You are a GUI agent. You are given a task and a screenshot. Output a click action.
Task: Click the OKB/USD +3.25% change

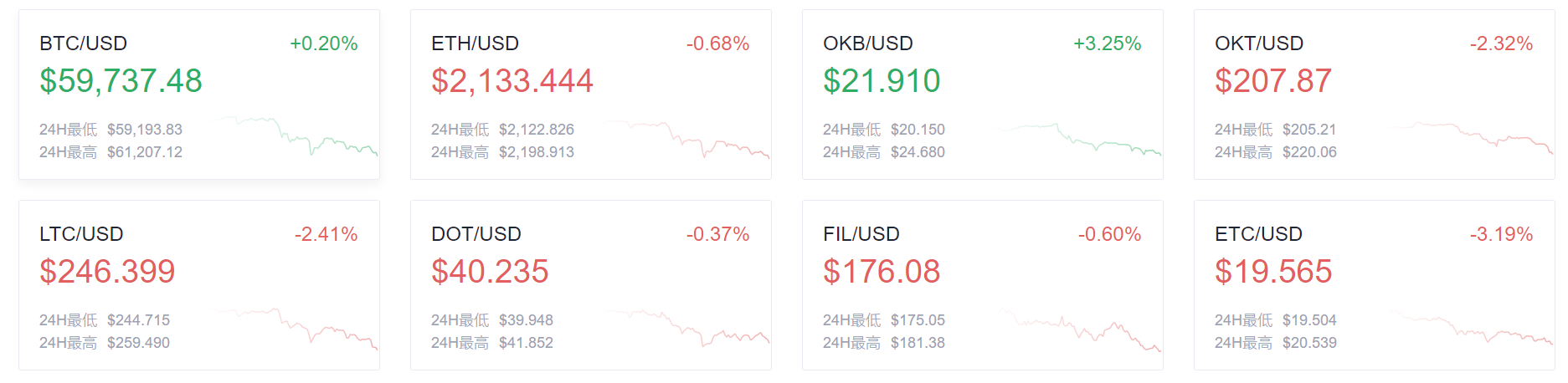[x=1108, y=43]
